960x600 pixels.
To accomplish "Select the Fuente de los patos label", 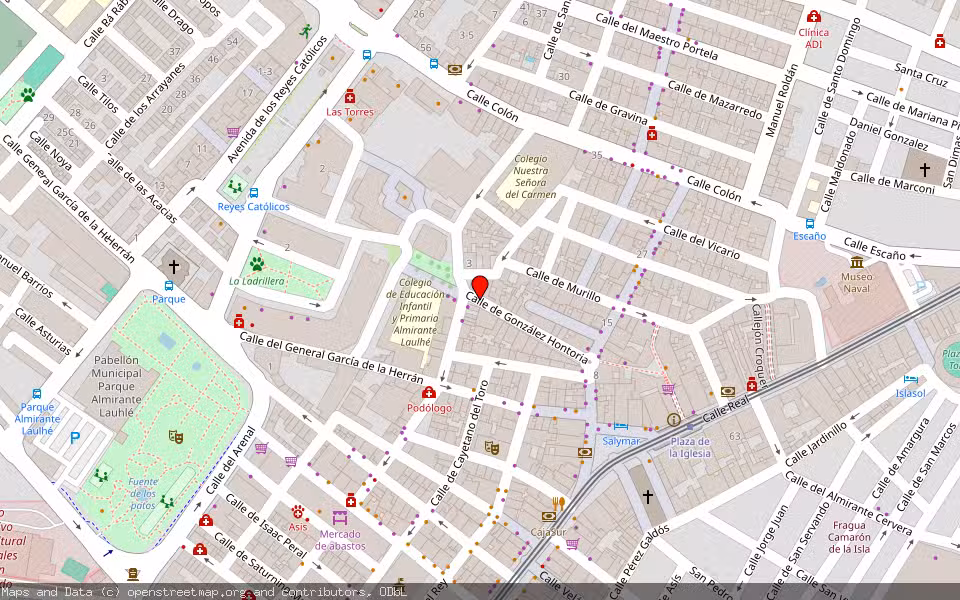I will click(143, 493).
